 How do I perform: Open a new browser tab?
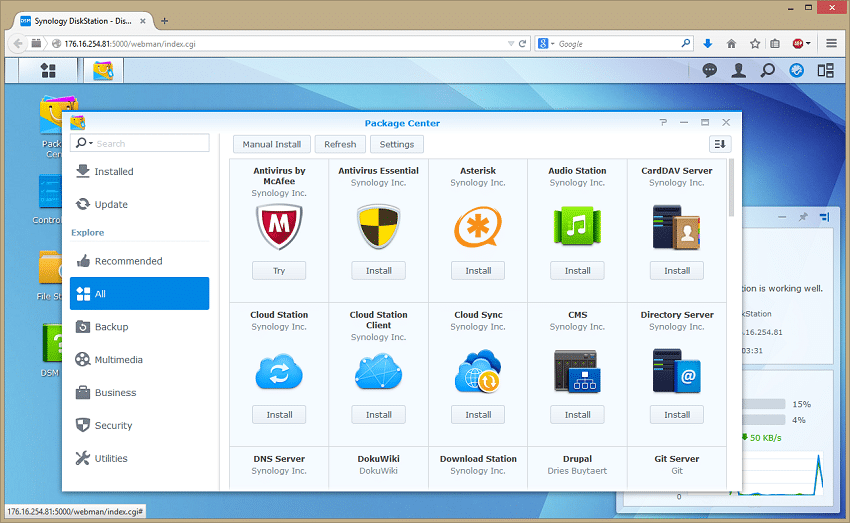[x=164, y=21]
